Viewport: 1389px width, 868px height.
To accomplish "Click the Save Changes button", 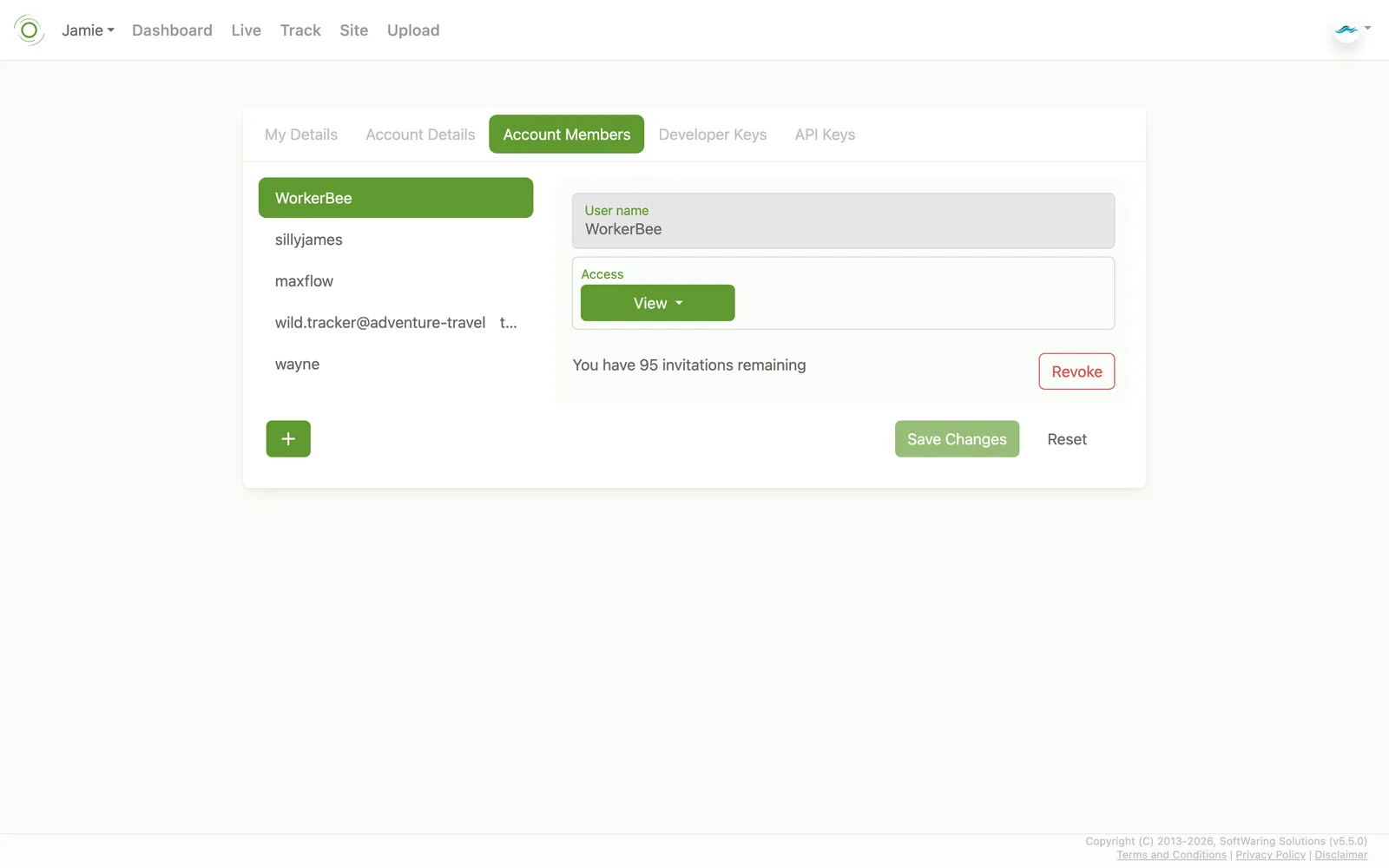I will (x=957, y=439).
